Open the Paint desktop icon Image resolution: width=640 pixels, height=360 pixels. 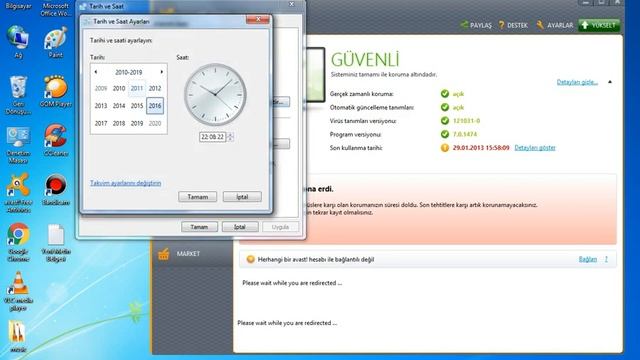(56, 42)
